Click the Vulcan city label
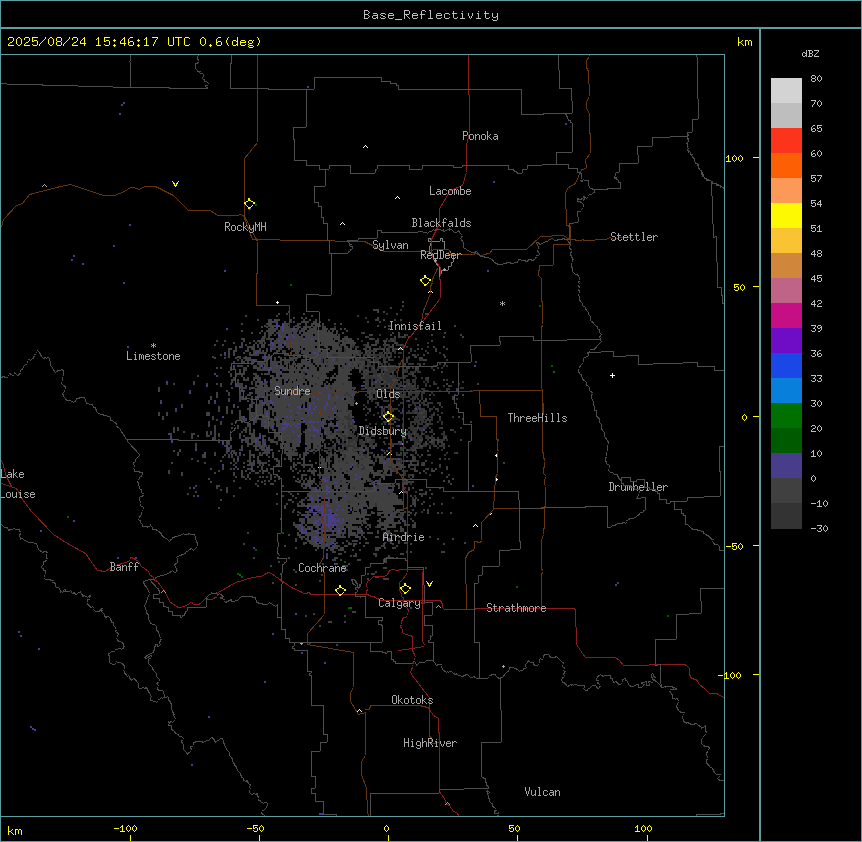Screen dimensions: 862x842 pyautogui.click(x=542, y=792)
